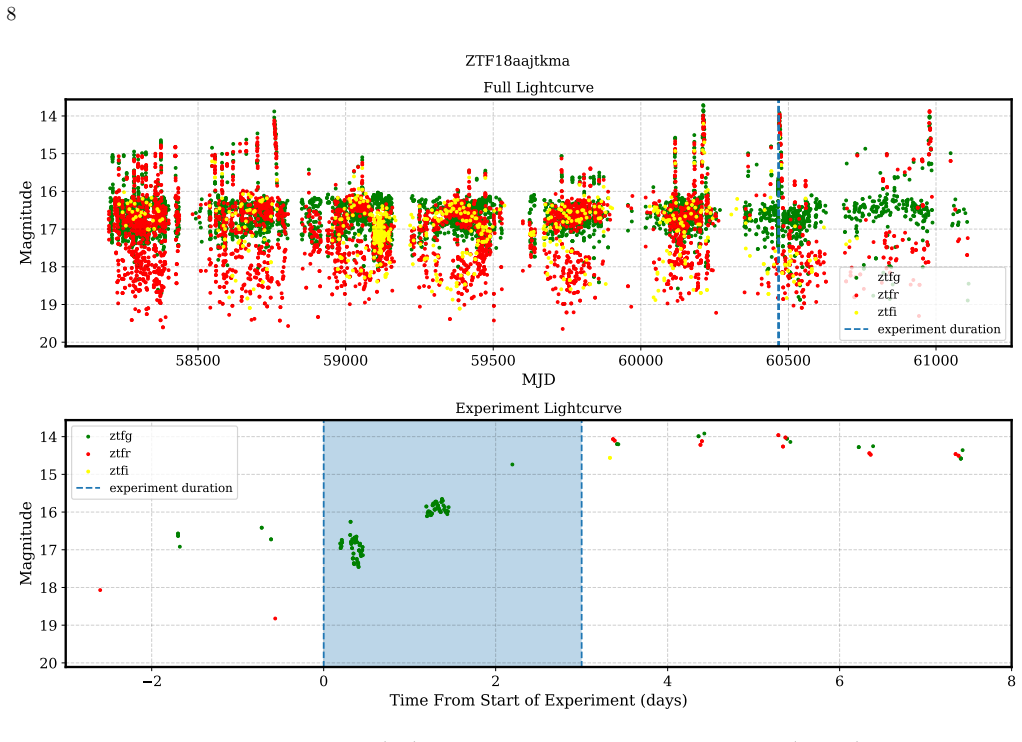
Task: Click magnitude tick 16 on Experiment Lightcurve
Action: tap(48, 512)
